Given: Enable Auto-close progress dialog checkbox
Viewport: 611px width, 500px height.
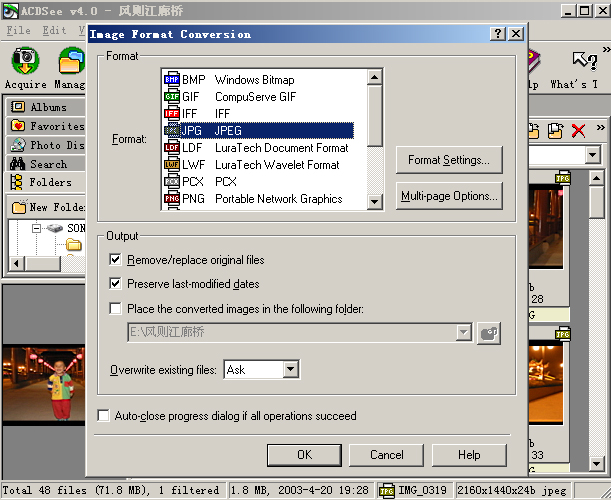Looking at the screenshot, I should click(103, 416).
